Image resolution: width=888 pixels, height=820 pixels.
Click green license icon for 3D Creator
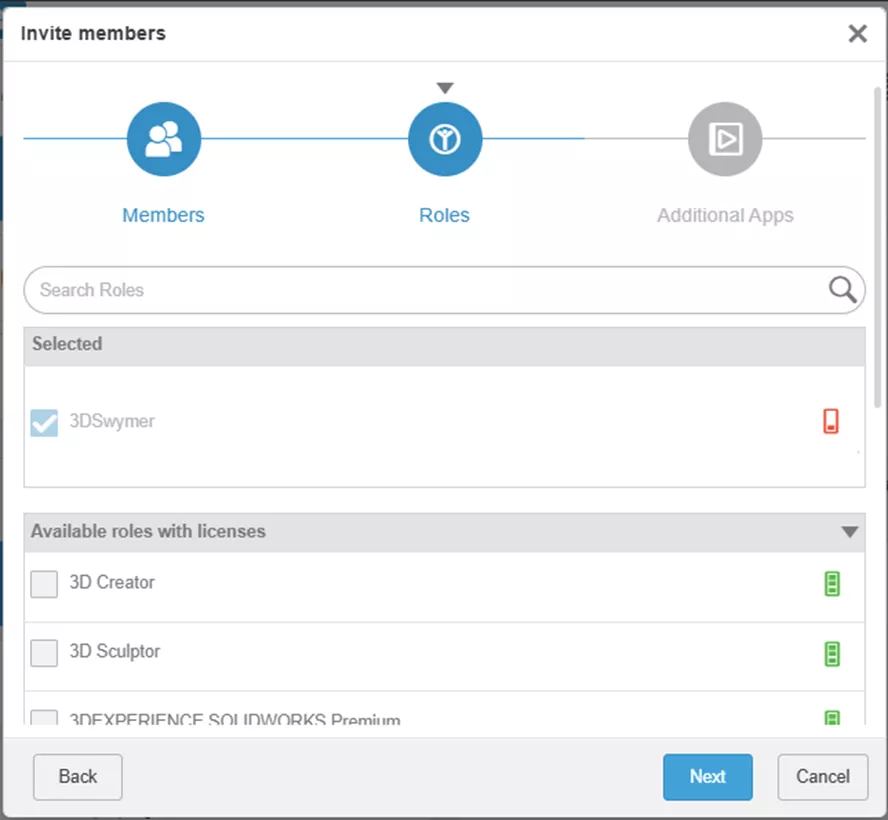(832, 584)
